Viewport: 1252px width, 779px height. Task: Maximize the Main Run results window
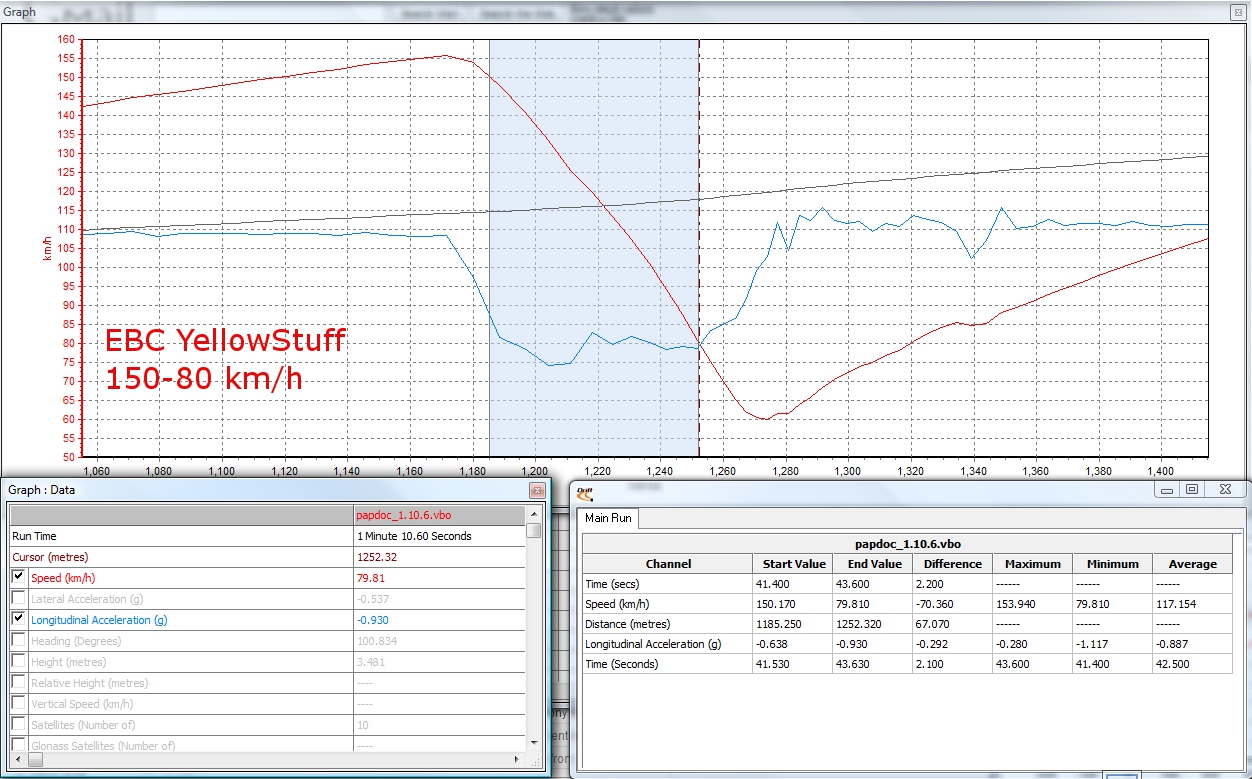coord(1192,489)
